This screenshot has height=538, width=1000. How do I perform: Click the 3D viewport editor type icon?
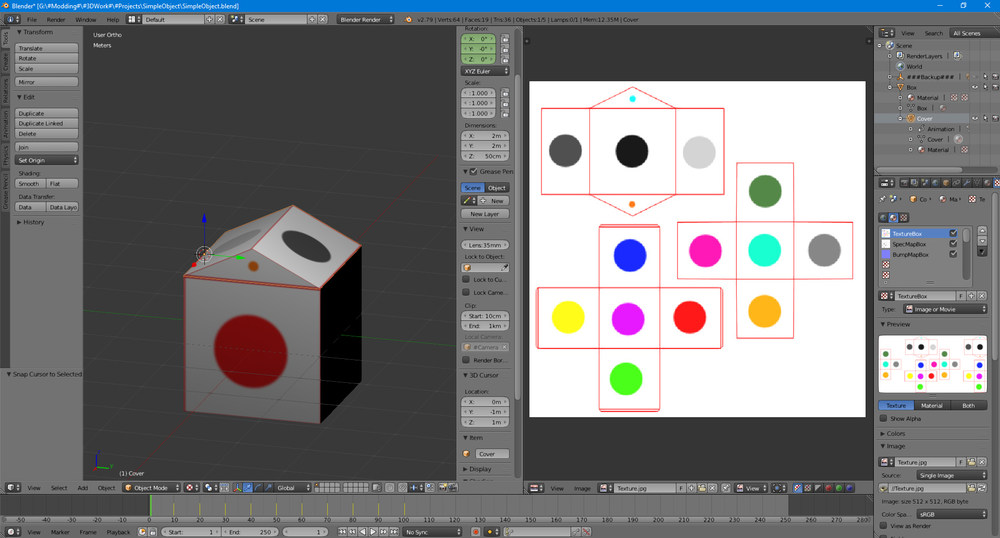(x=12, y=488)
